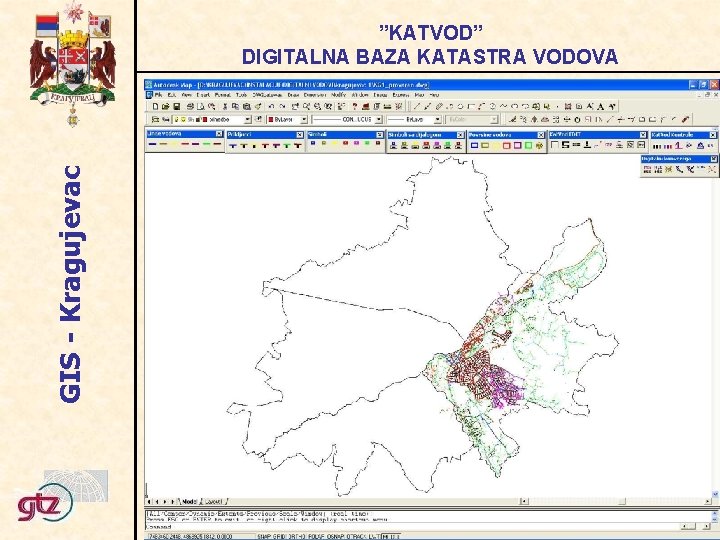The image size is (720, 540).
Task: Click the blue computer symbol icon
Action: (x=393, y=145)
